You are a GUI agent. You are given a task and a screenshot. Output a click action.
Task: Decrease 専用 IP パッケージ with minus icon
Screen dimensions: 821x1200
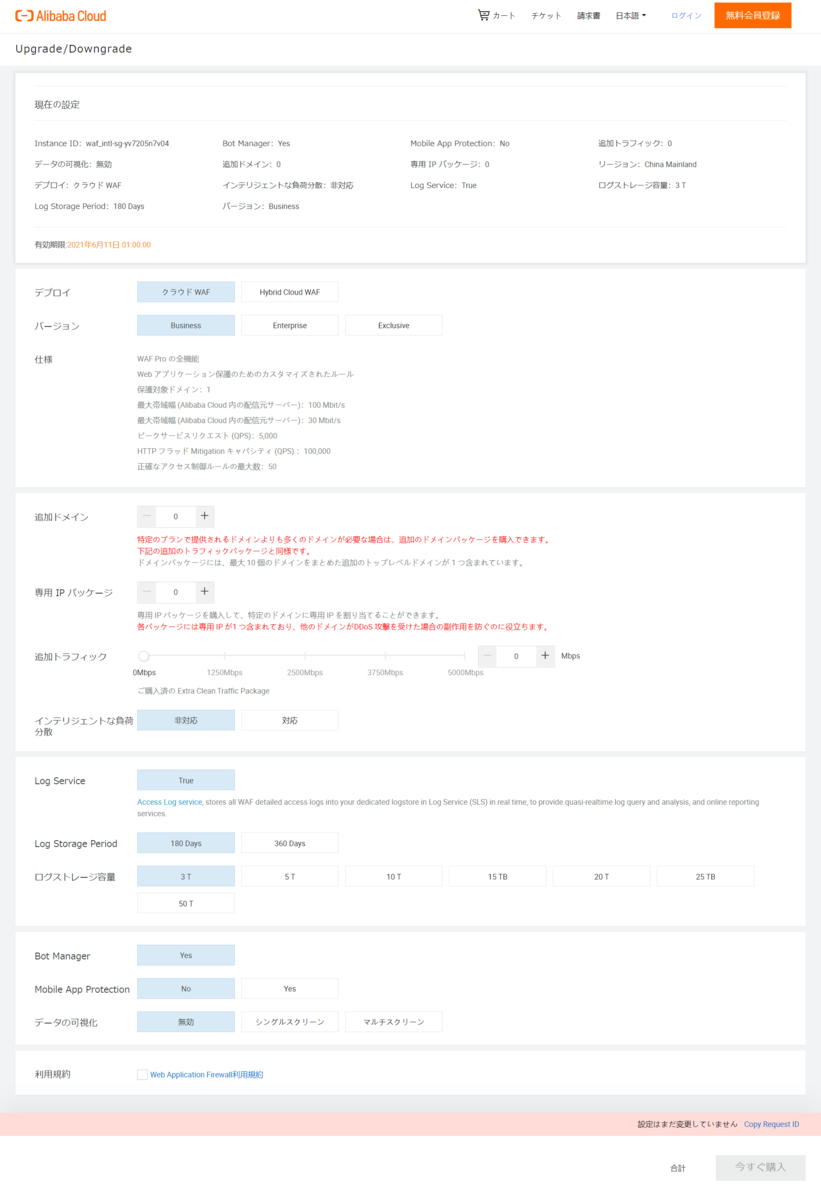(x=147, y=591)
